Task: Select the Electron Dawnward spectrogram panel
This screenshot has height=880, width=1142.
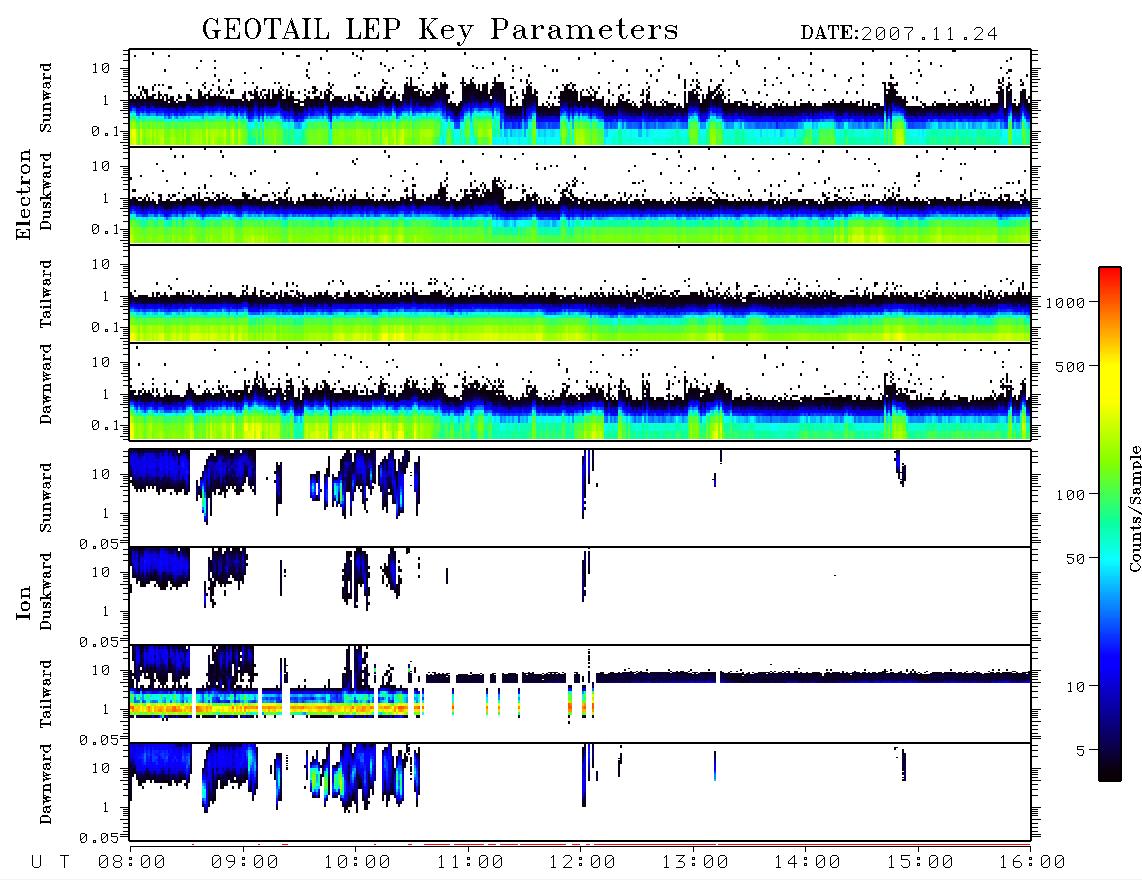Action: coord(580,392)
